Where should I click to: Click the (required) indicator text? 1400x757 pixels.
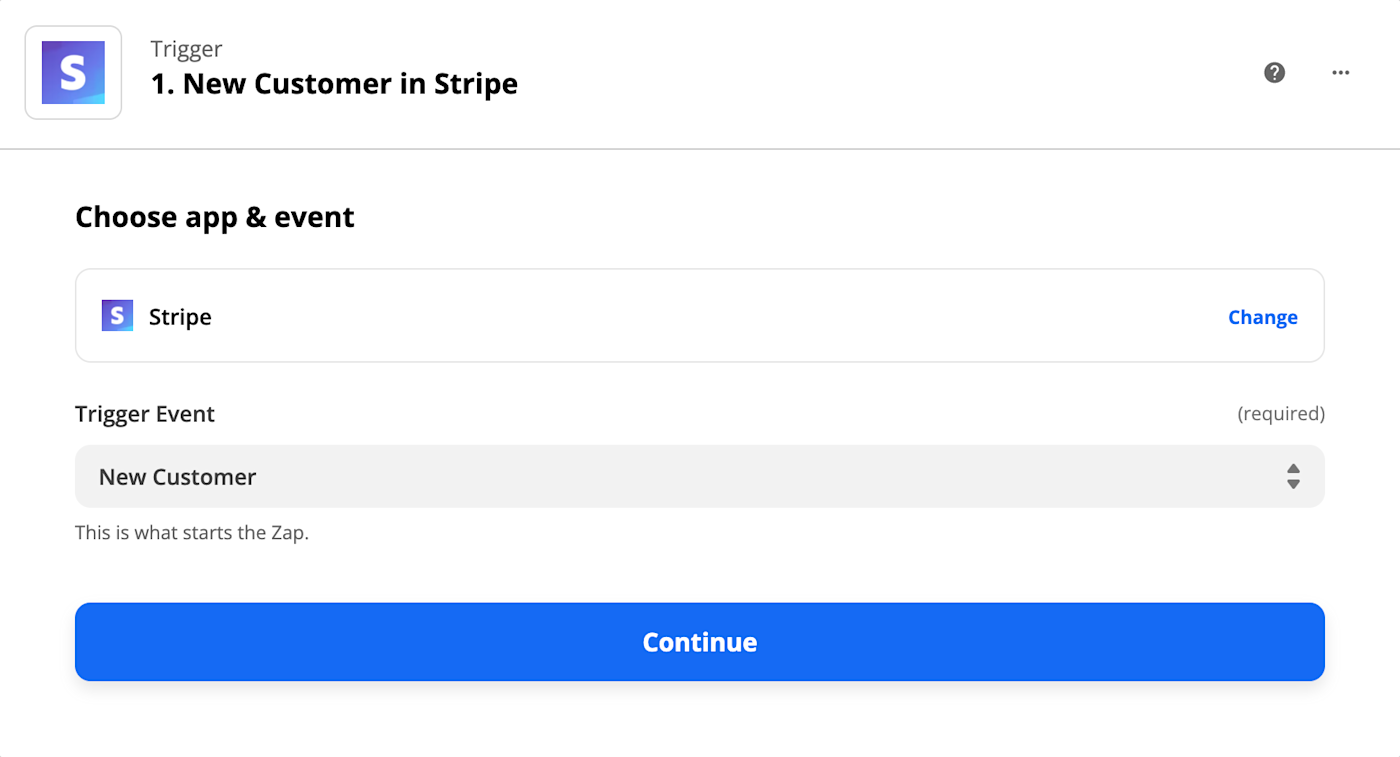pyautogui.click(x=1280, y=414)
